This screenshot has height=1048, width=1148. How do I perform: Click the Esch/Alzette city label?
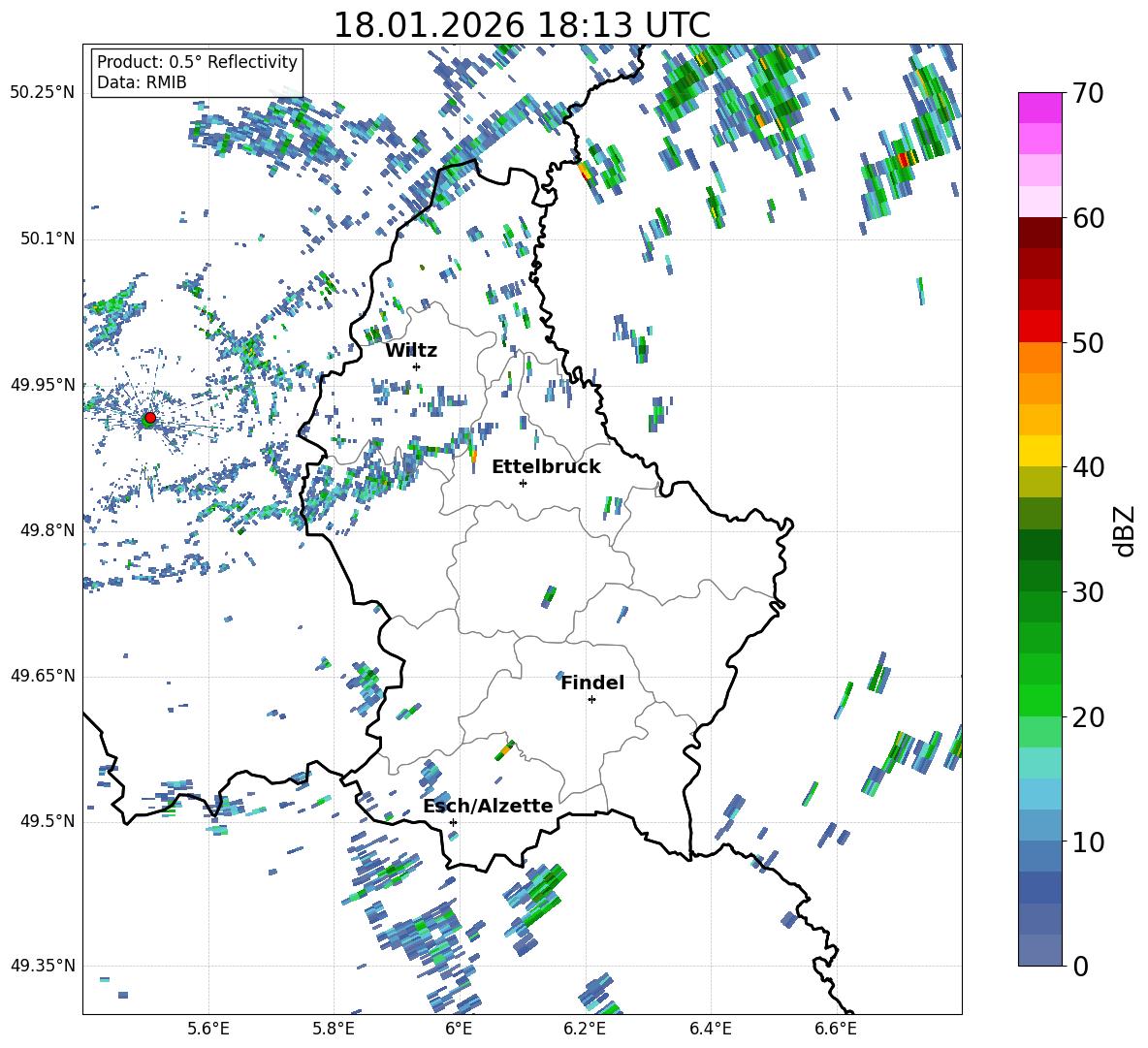tap(489, 807)
